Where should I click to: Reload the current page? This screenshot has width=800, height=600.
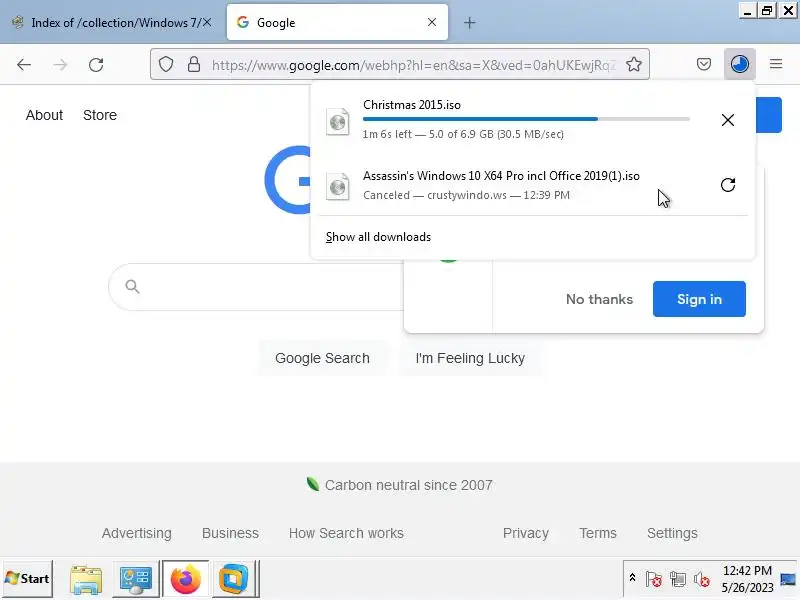tap(96, 65)
